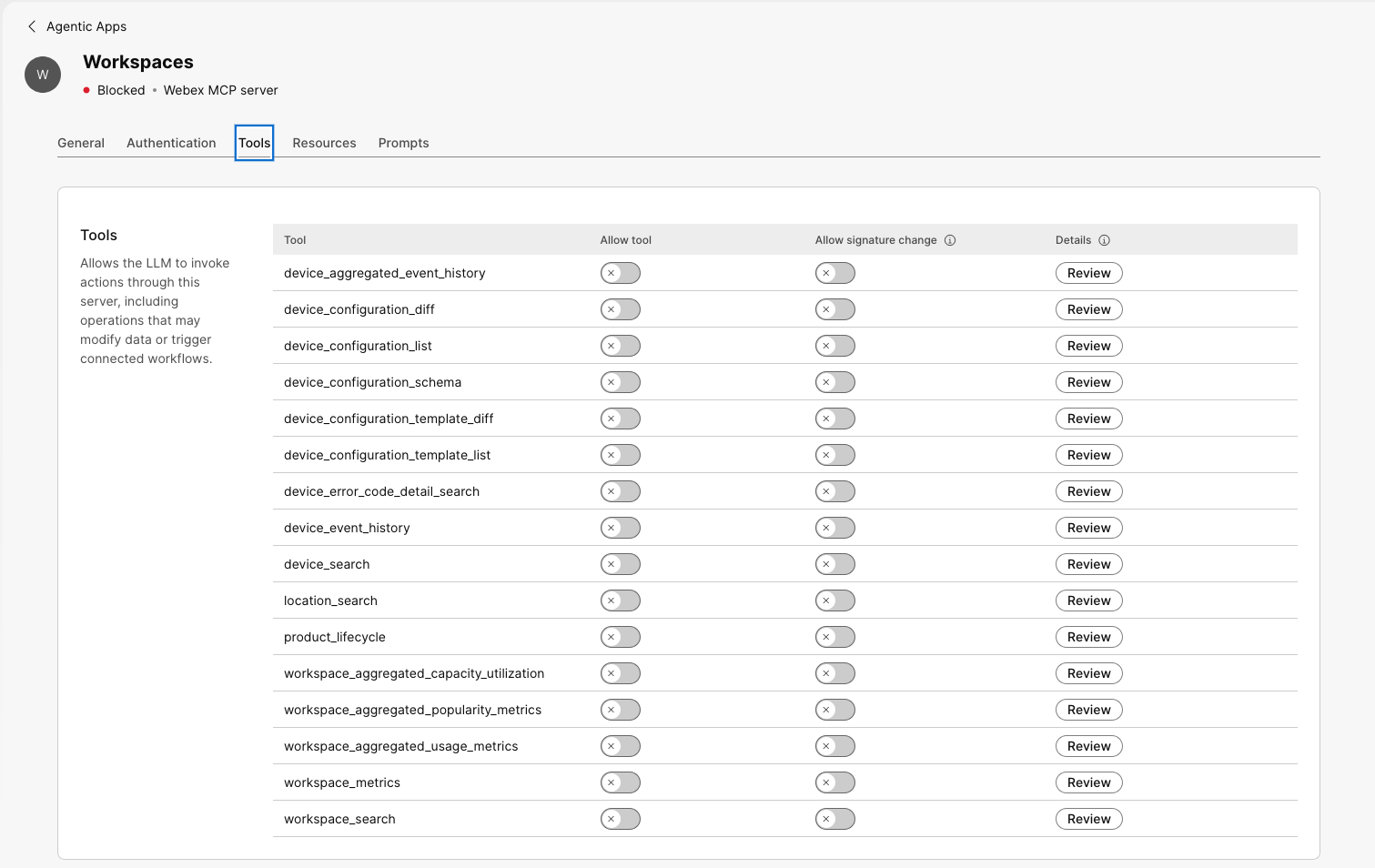Open the General tab
Screen dimensions: 1375x868
81,143
